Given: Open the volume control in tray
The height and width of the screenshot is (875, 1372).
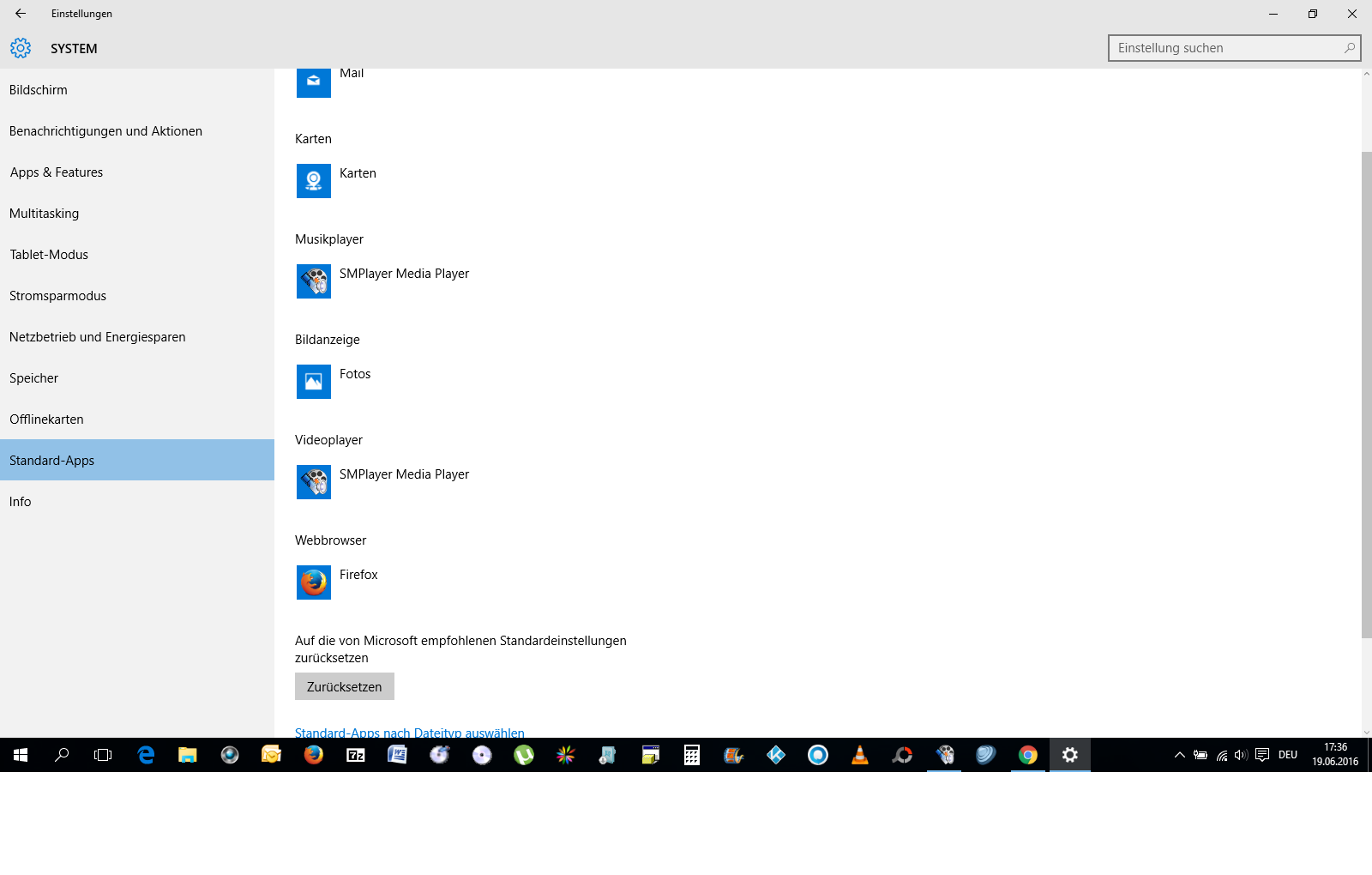Looking at the screenshot, I should (x=1241, y=755).
